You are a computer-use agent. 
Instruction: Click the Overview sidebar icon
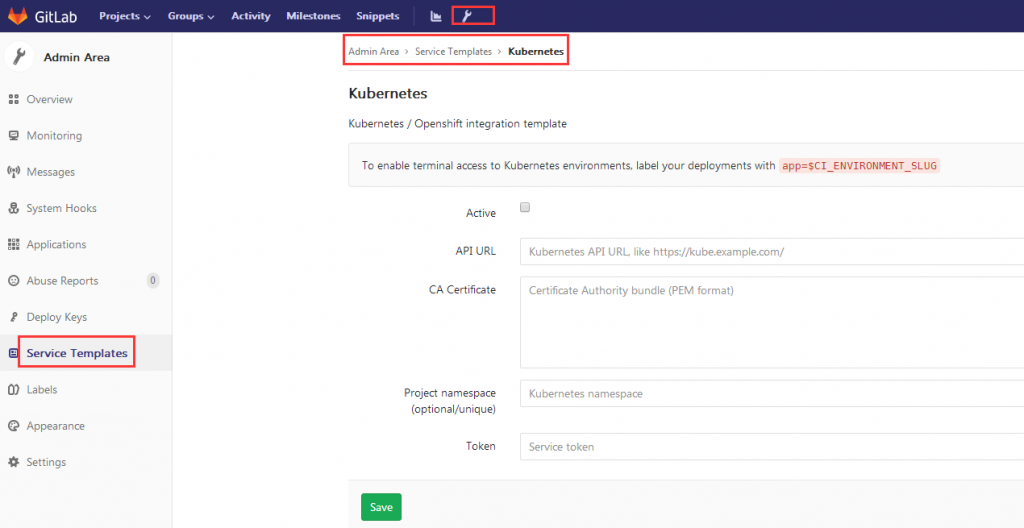13,99
